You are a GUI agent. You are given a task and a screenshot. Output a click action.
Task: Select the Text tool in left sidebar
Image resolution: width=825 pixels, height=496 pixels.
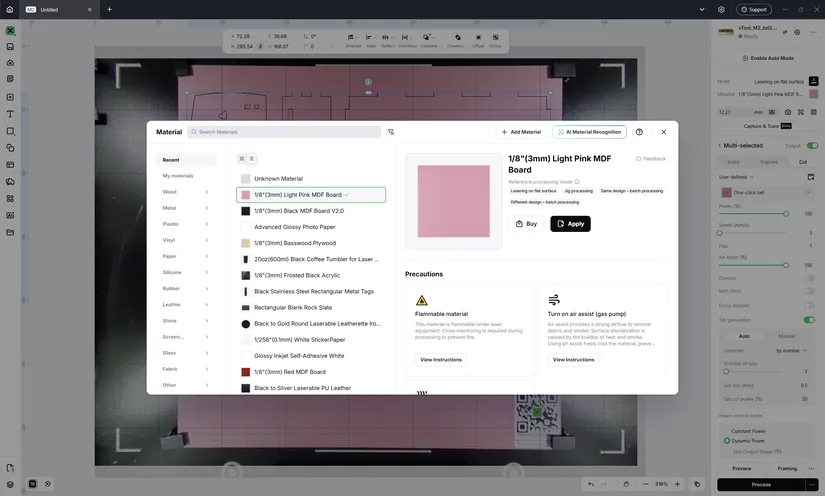coord(10,114)
